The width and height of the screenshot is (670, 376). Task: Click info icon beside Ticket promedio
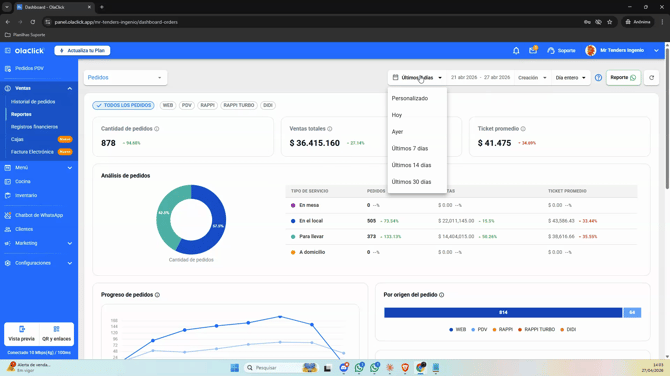point(523,129)
